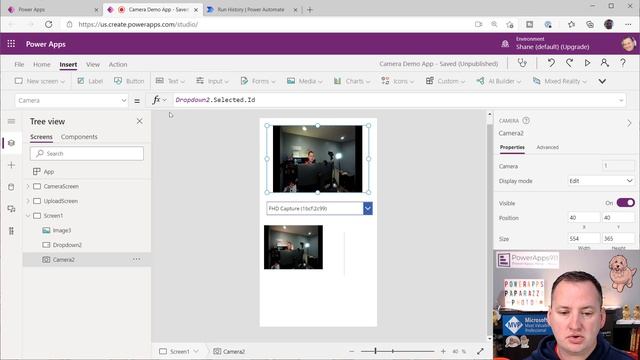Open the Input ribbon dropdown

pos(212,81)
